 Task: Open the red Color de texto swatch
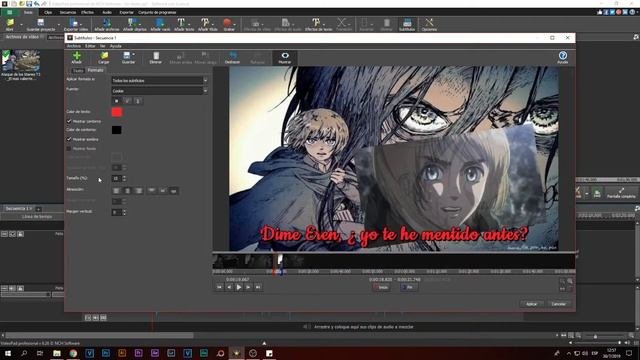(x=117, y=112)
